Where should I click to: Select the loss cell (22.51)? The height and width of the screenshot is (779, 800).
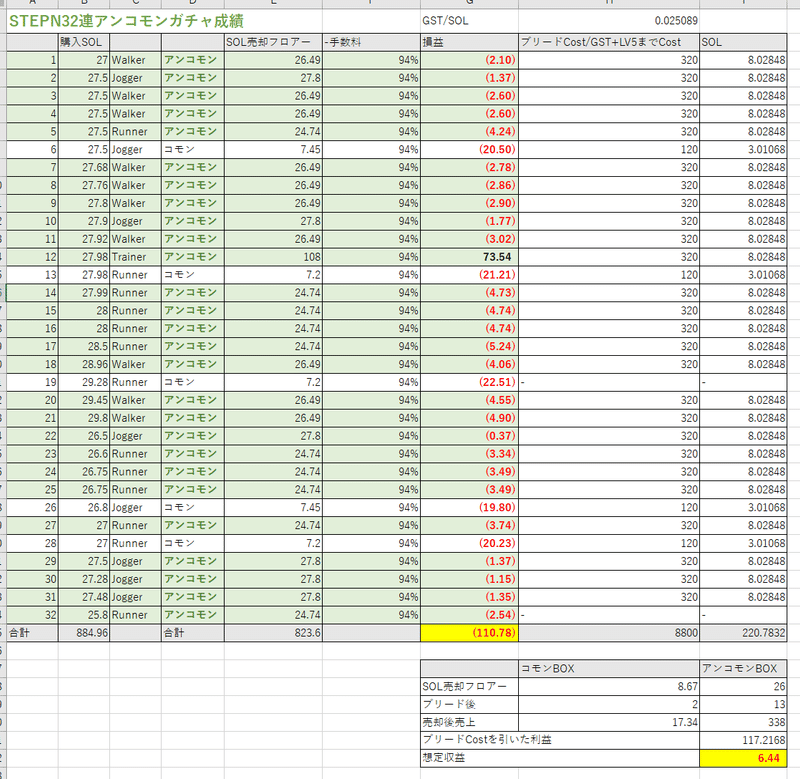point(469,382)
